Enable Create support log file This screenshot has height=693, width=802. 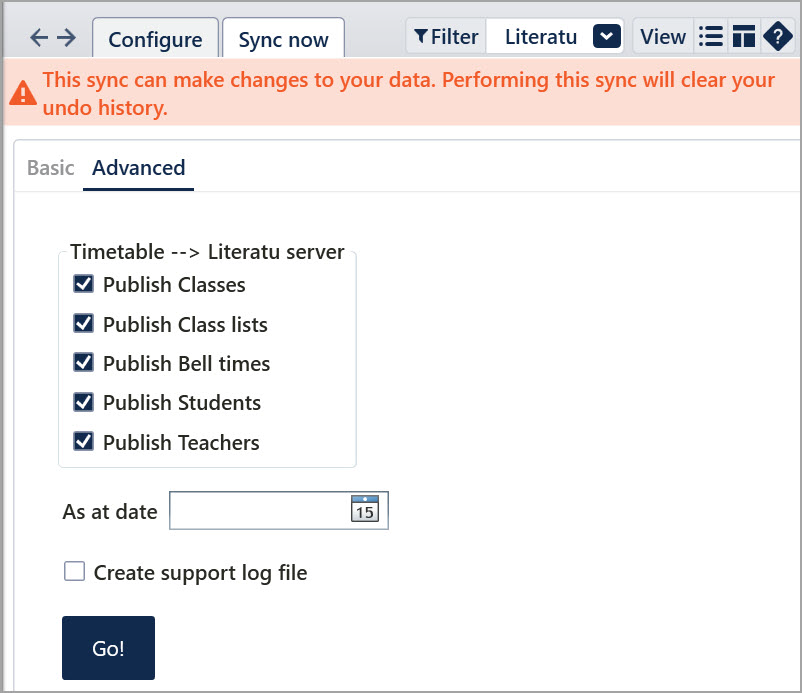74,572
